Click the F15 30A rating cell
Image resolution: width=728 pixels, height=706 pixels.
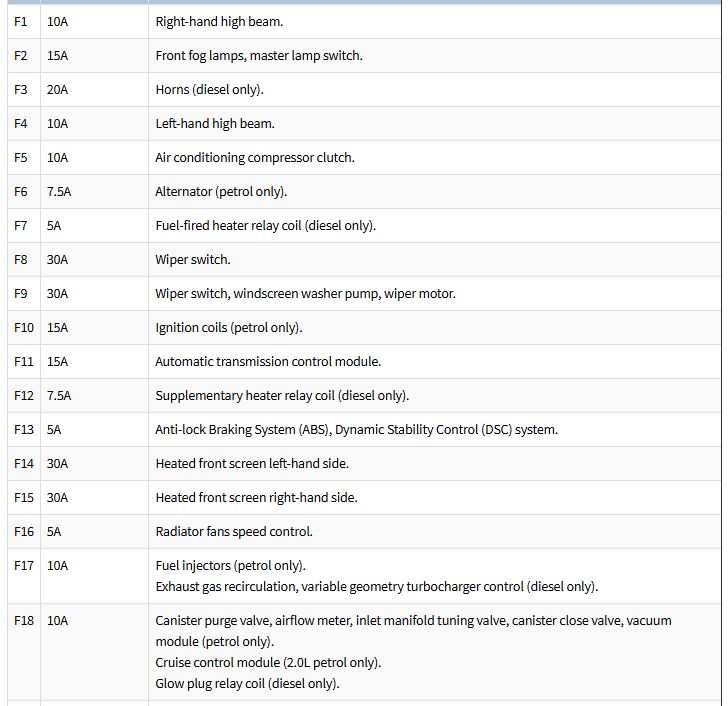[57, 497]
